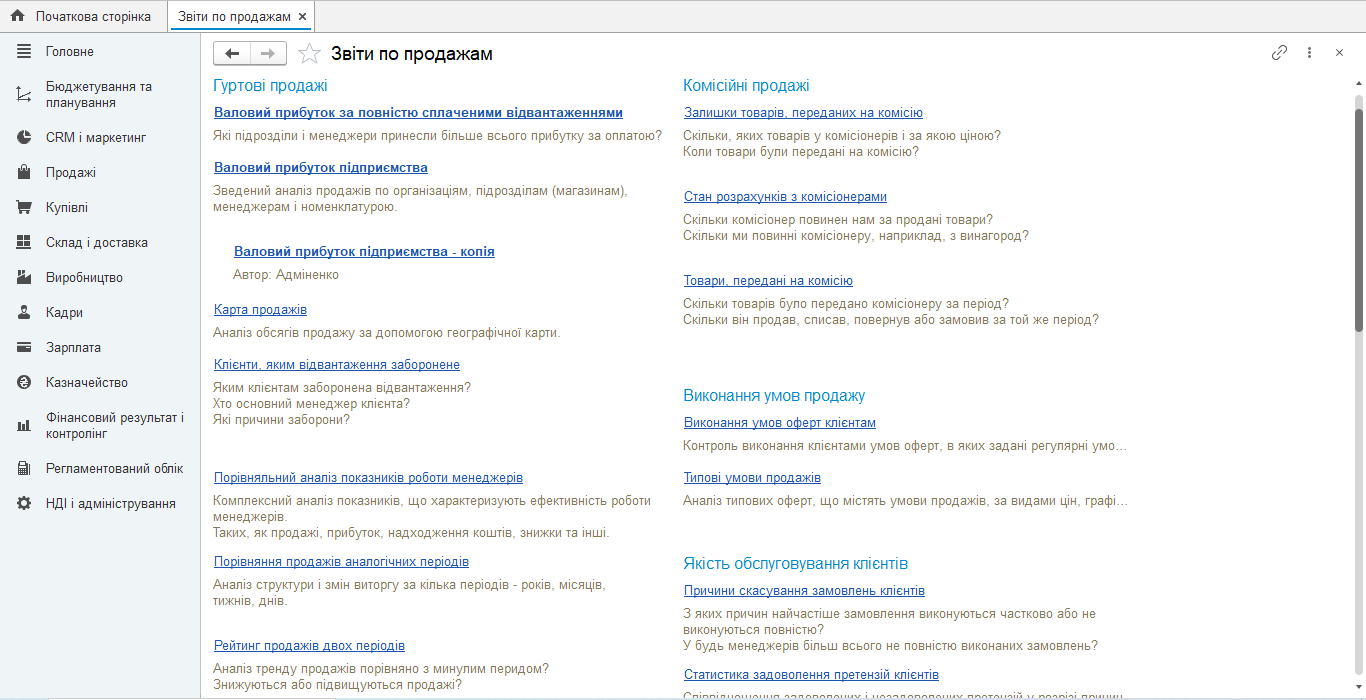This screenshot has height=700, width=1366.
Task: Close the report panel with X icon
Action: tap(1339, 53)
